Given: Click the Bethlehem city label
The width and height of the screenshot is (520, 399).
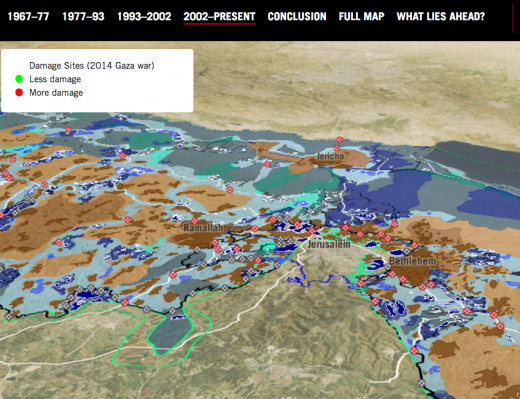Looking at the screenshot, I should pyautogui.click(x=413, y=261).
